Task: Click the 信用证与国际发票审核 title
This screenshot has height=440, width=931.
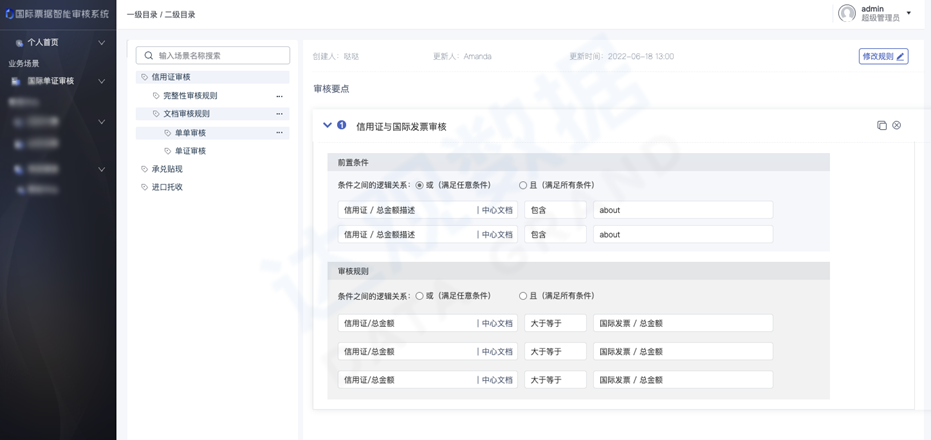Action: pos(401,126)
